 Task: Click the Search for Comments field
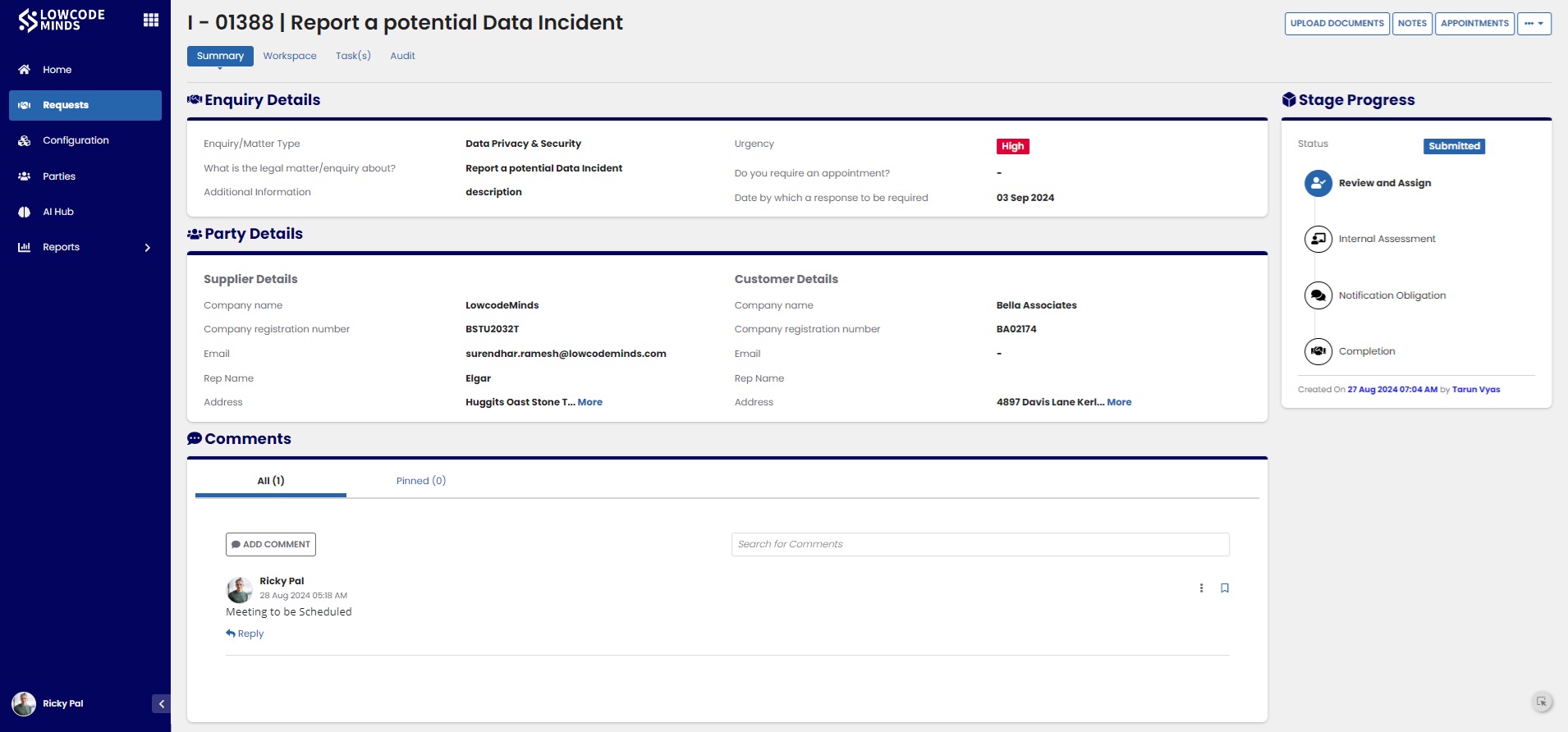click(x=980, y=544)
